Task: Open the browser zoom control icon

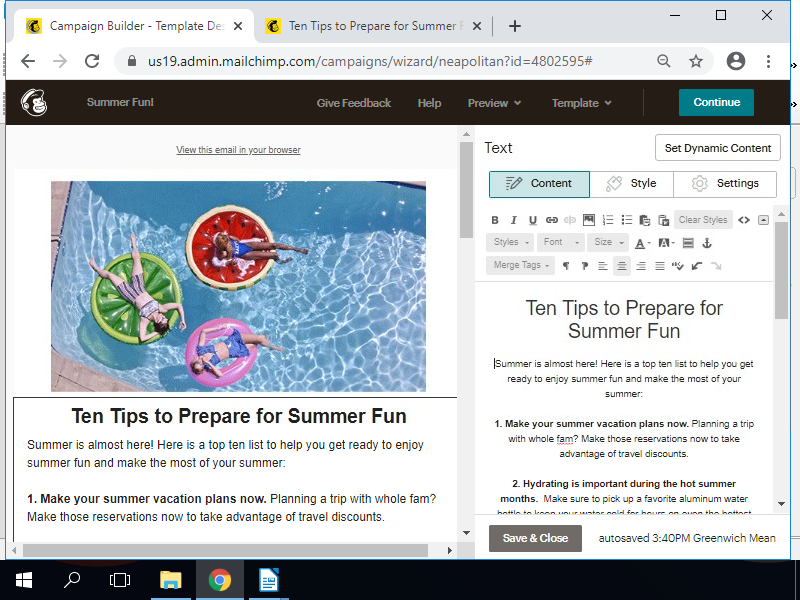Action: (x=663, y=61)
